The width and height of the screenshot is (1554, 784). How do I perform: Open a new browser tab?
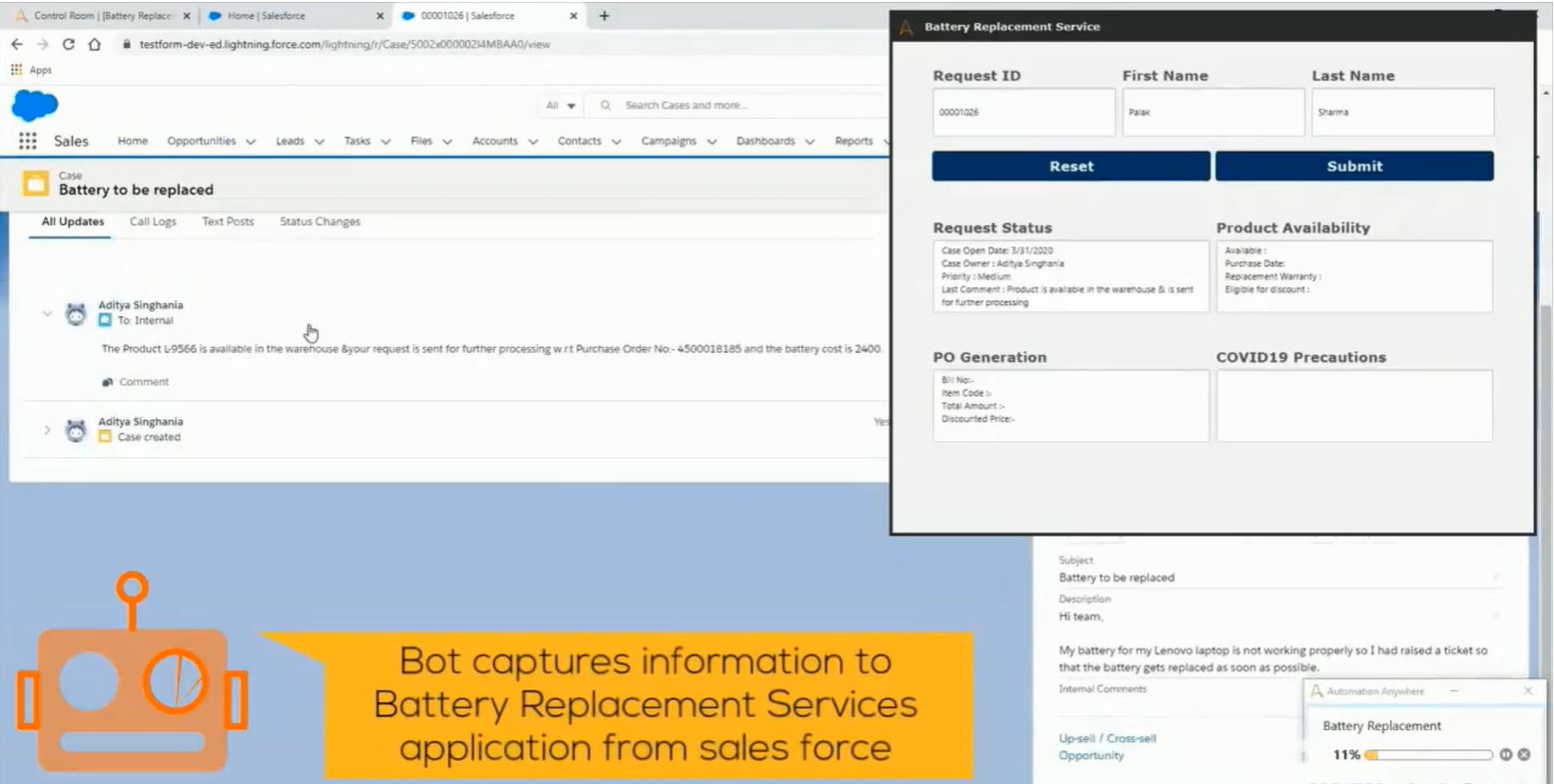(x=604, y=16)
